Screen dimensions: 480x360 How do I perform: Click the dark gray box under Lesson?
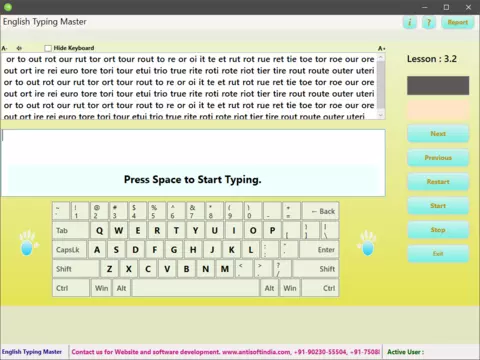(438, 85)
